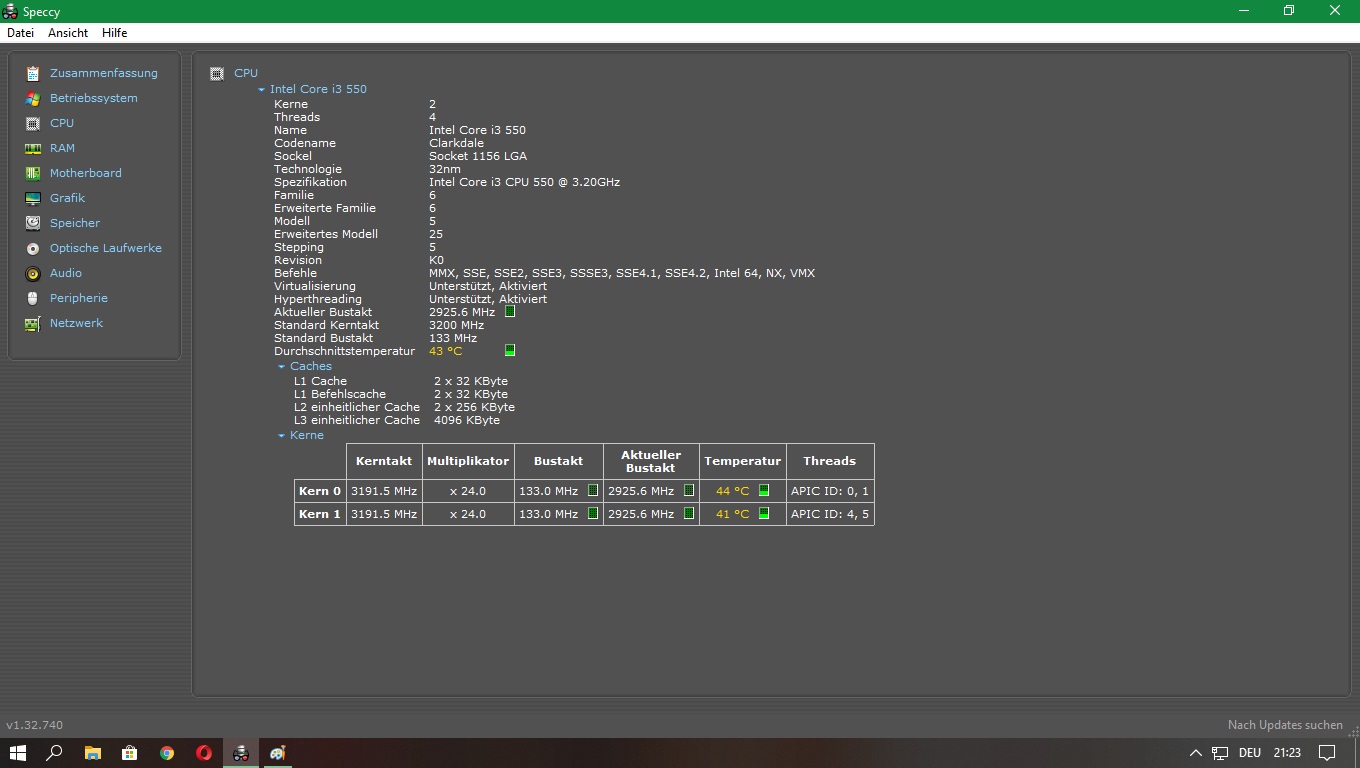
Task: Click temperature graph icon for Kern 1
Action: tap(764, 514)
